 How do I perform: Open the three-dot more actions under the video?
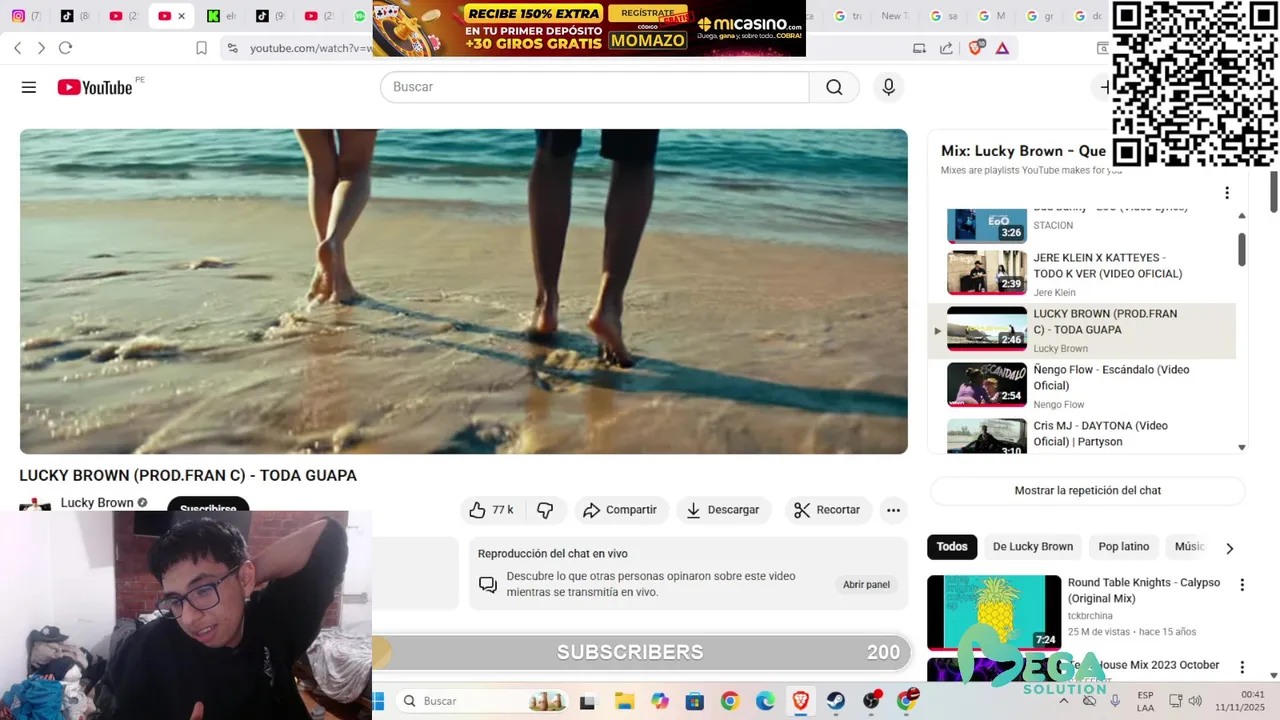coord(893,510)
